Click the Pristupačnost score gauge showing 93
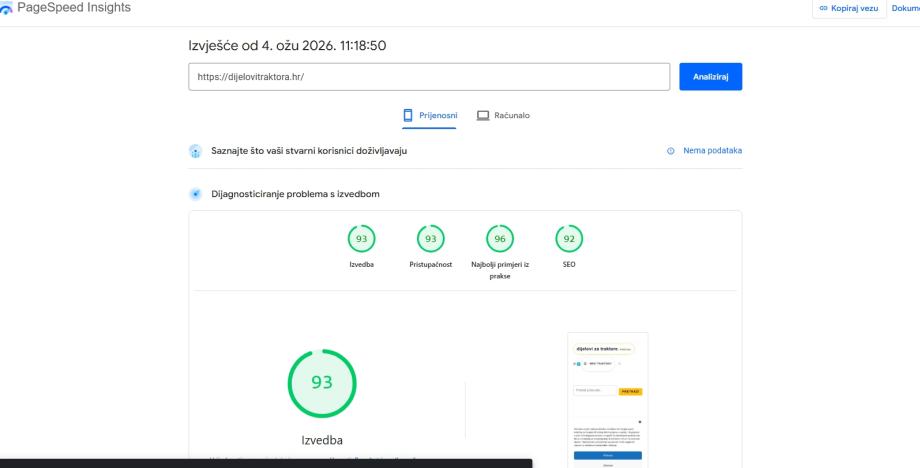 coord(431,239)
